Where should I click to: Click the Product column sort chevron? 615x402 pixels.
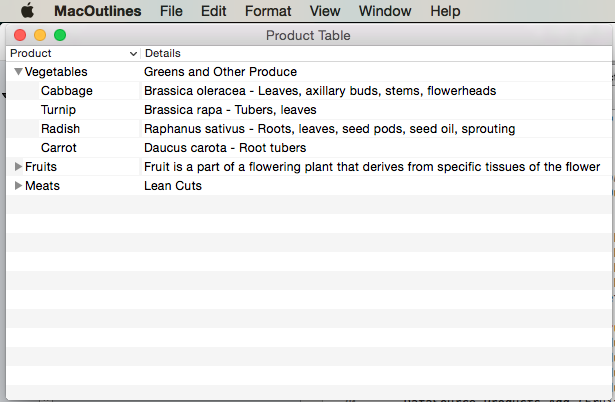coord(133,54)
